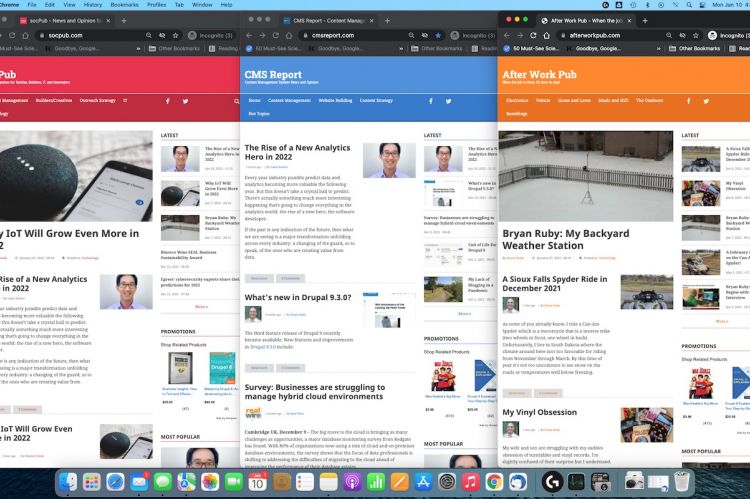The width and height of the screenshot is (750, 499).
Task: Click More under Latest on socPub page
Action: [x=201, y=306]
